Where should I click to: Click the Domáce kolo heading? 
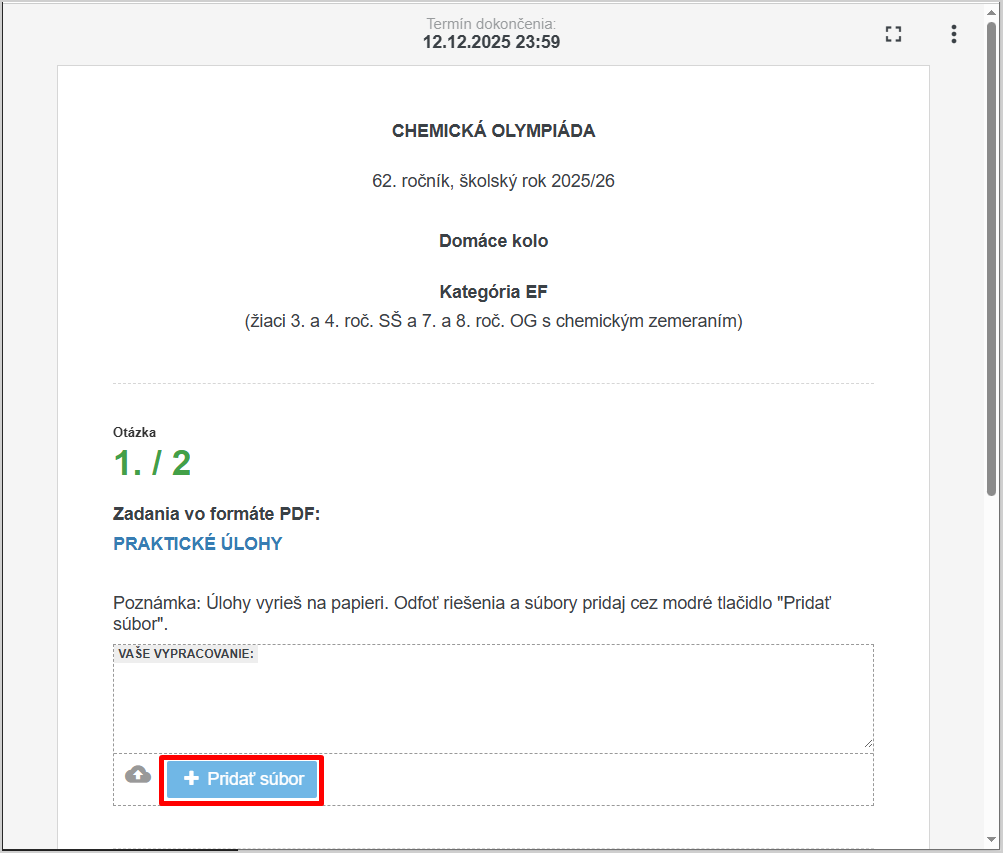pyautogui.click(x=493, y=241)
